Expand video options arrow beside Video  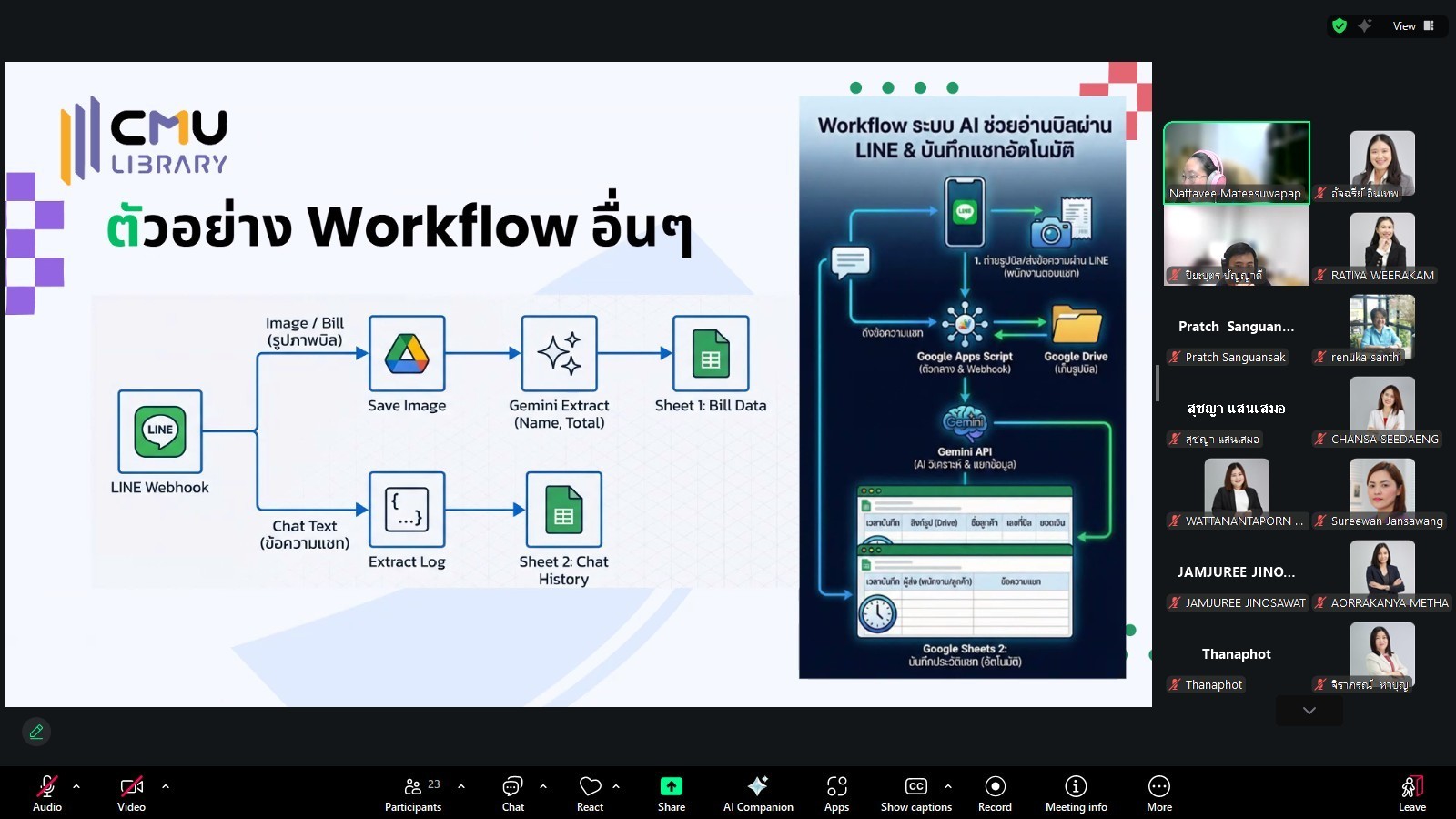166,786
